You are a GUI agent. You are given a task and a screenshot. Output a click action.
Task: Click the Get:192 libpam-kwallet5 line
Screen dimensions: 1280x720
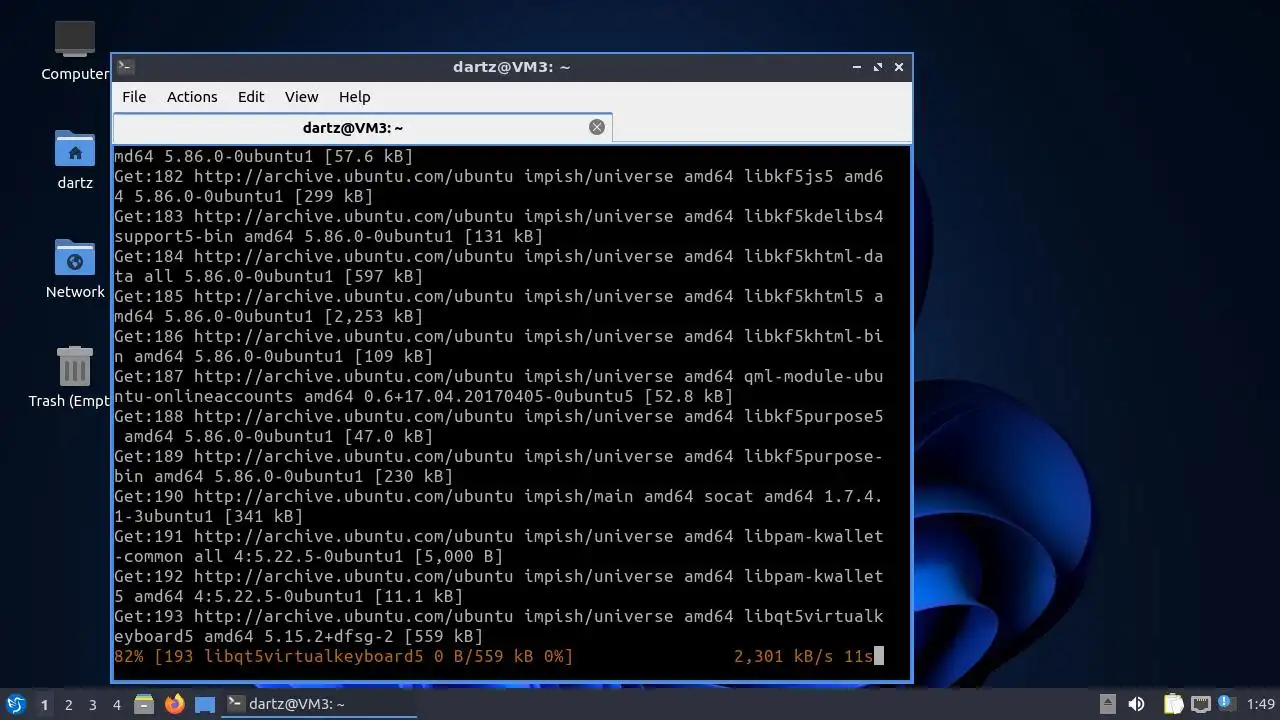click(498, 586)
